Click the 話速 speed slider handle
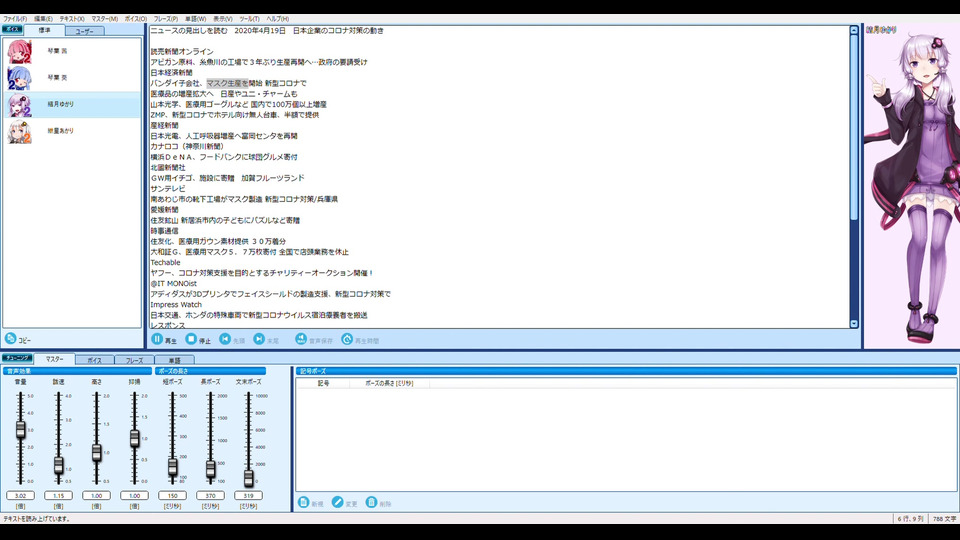This screenshot has width=960, height=540. 59,465
